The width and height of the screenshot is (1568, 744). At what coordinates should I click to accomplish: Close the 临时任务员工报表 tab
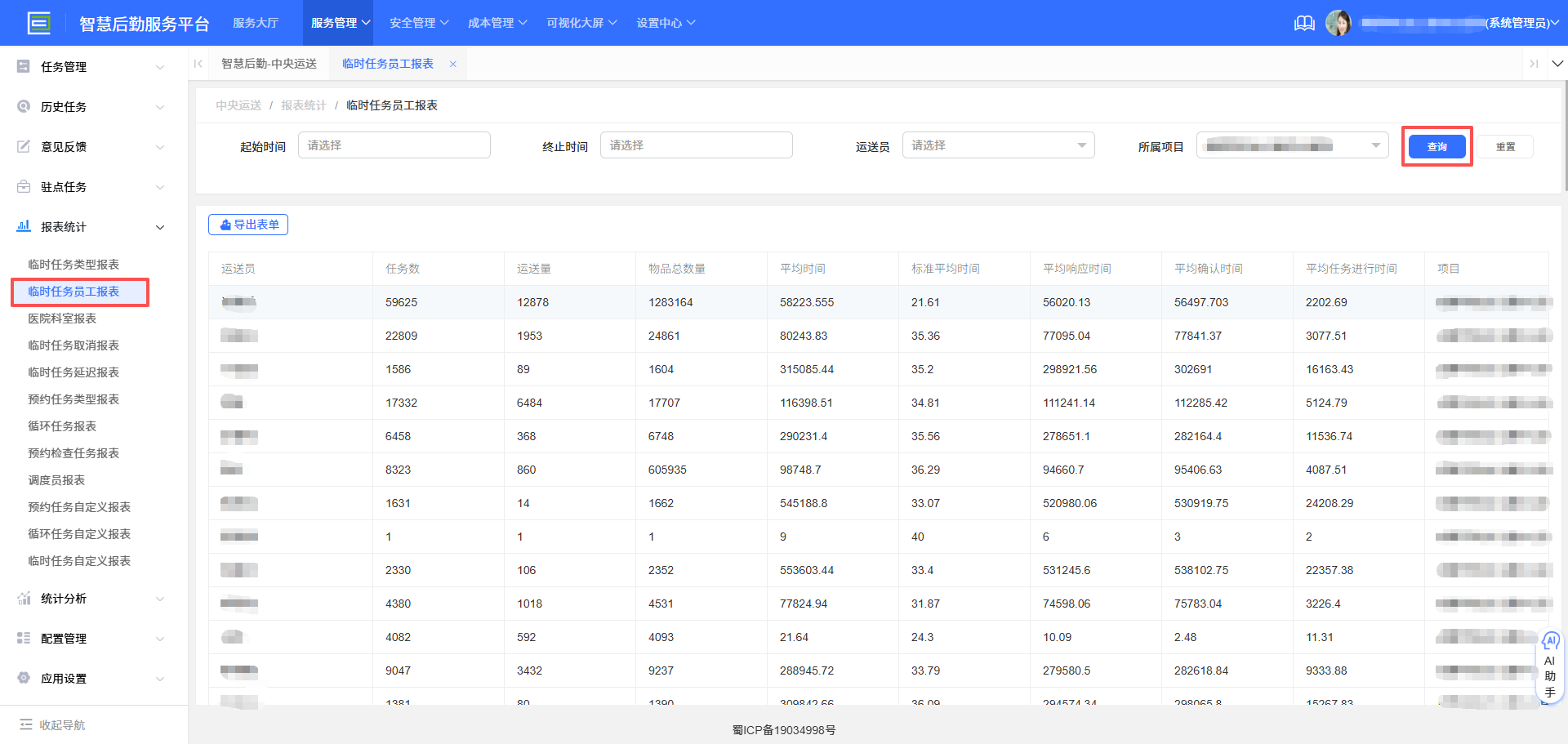click(x=453, y=63)
